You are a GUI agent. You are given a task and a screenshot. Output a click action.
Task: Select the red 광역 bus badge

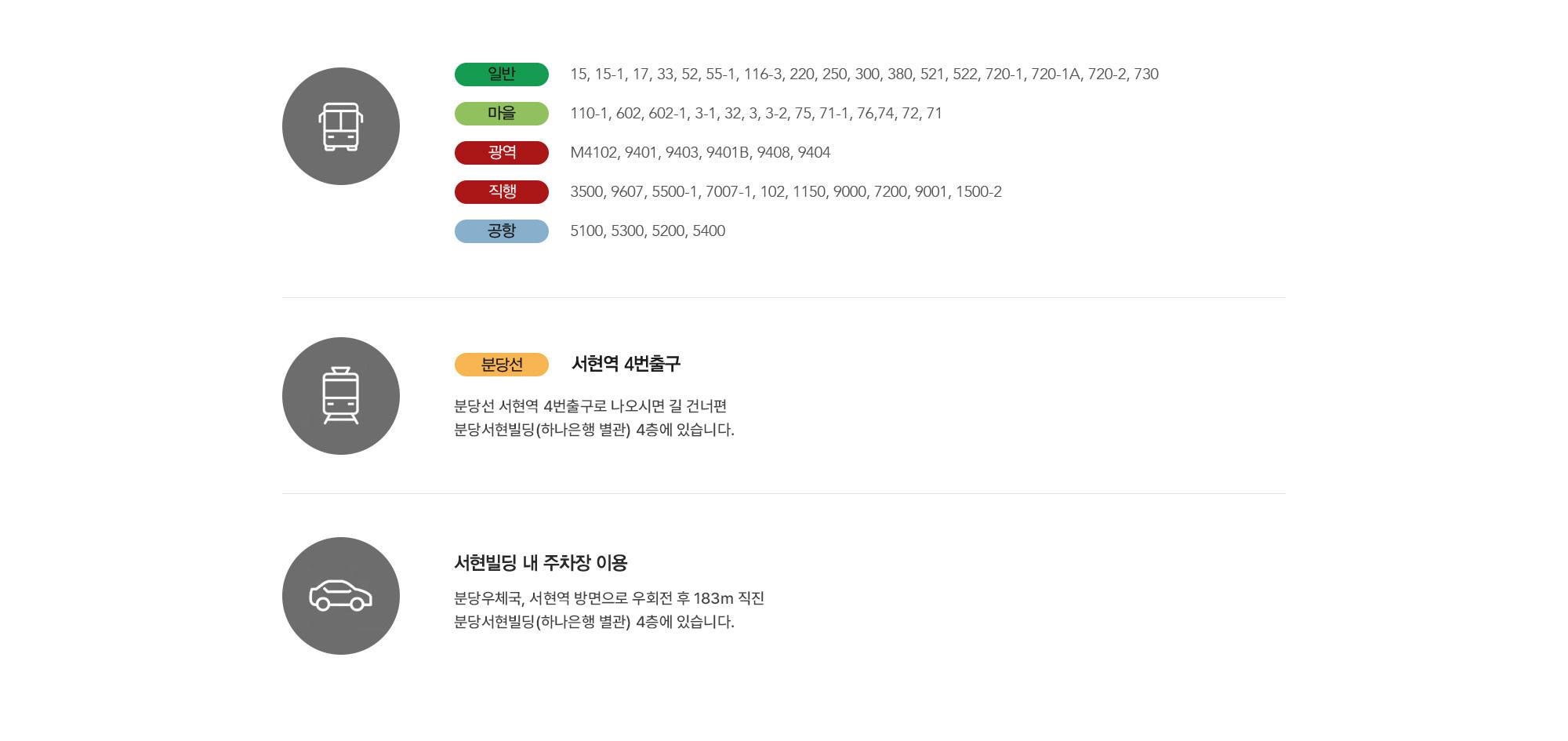pyautogui.click(x=502, y=153)
